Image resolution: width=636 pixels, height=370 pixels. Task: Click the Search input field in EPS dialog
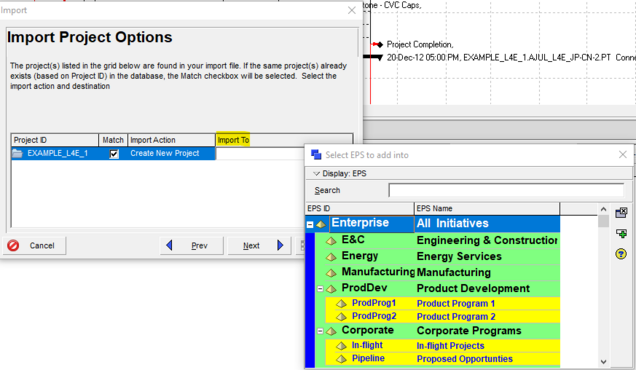coord(506,190)
